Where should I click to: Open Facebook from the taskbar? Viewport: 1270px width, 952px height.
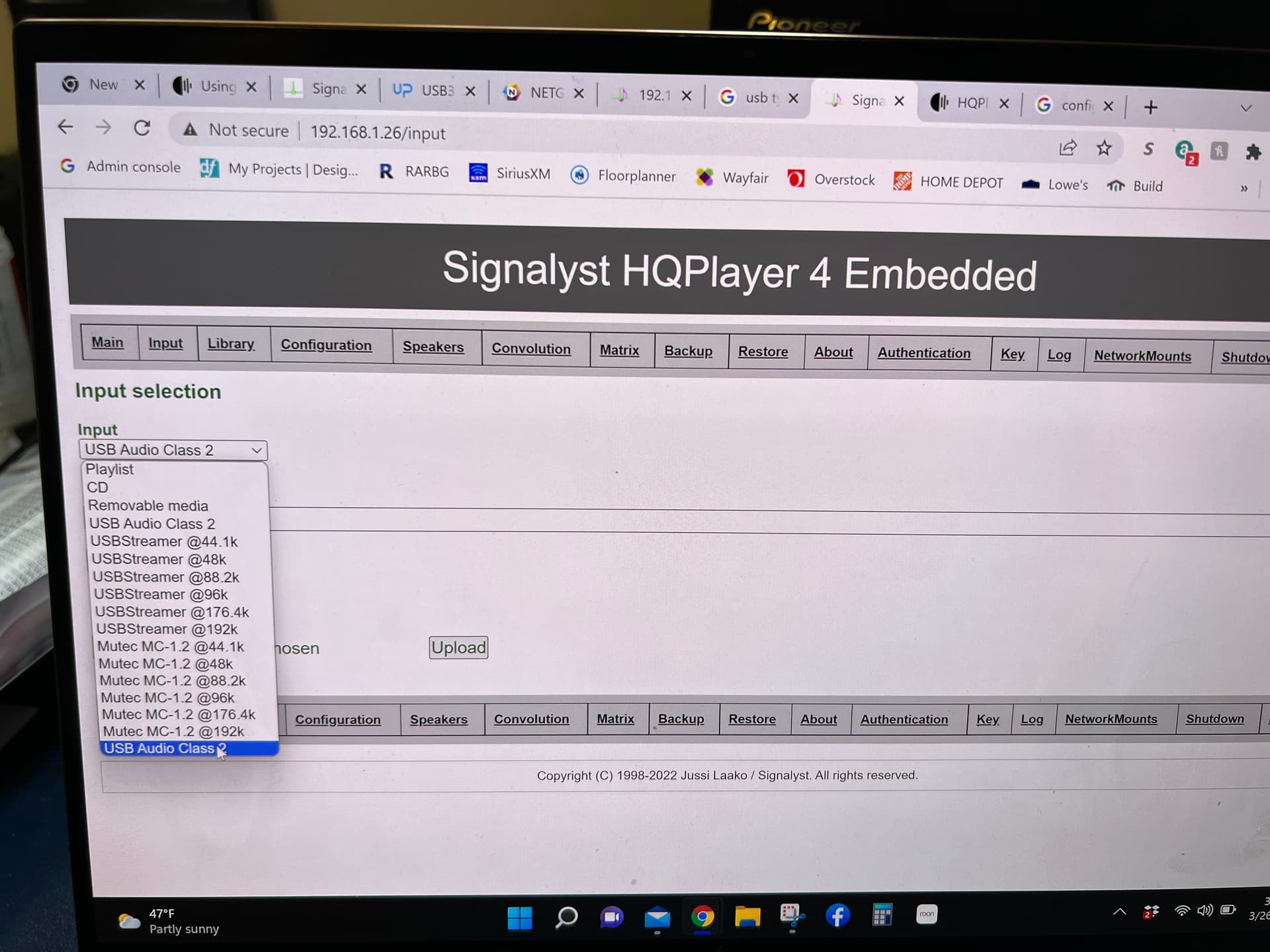click(x=837, y=916)
